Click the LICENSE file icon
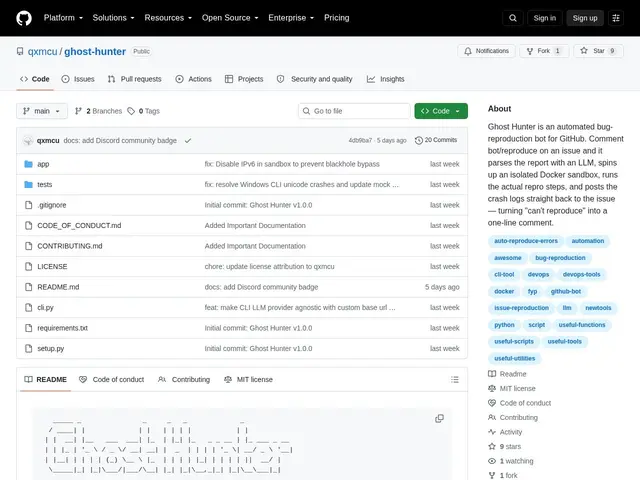This screenshot has width=640, height=480. (29, 267)
